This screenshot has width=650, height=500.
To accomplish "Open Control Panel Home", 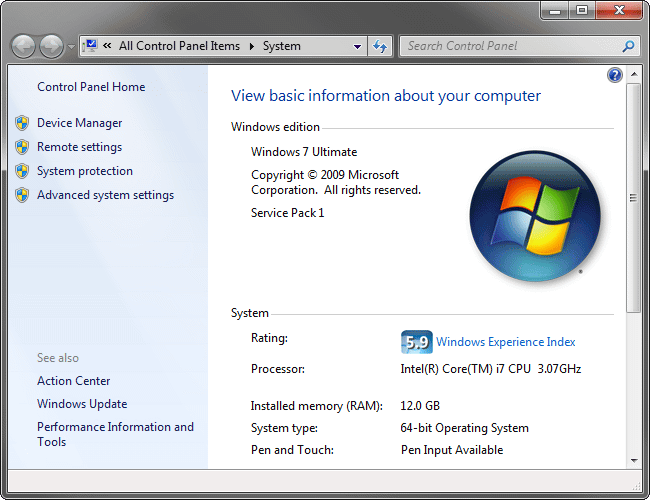I will click(x=91, y=87).
